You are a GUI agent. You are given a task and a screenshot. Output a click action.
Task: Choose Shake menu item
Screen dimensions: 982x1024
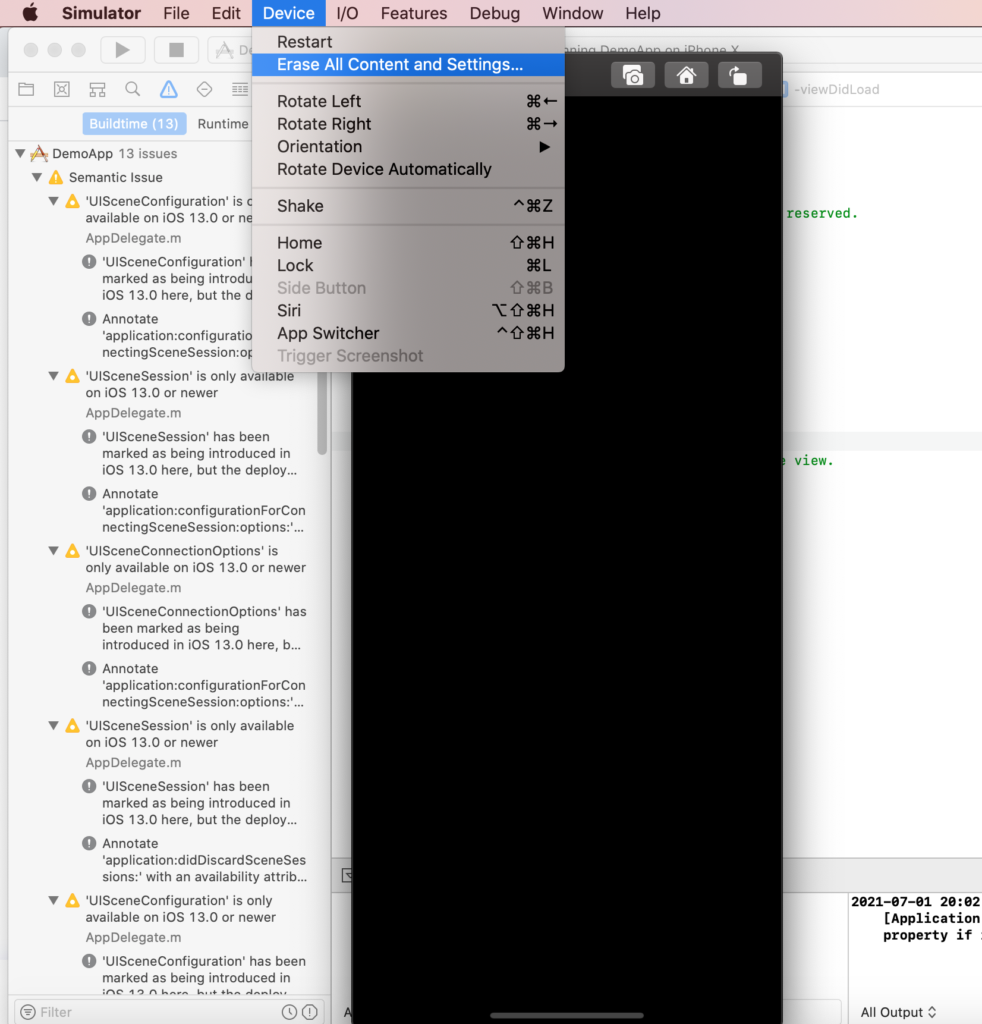coord(408,206)
